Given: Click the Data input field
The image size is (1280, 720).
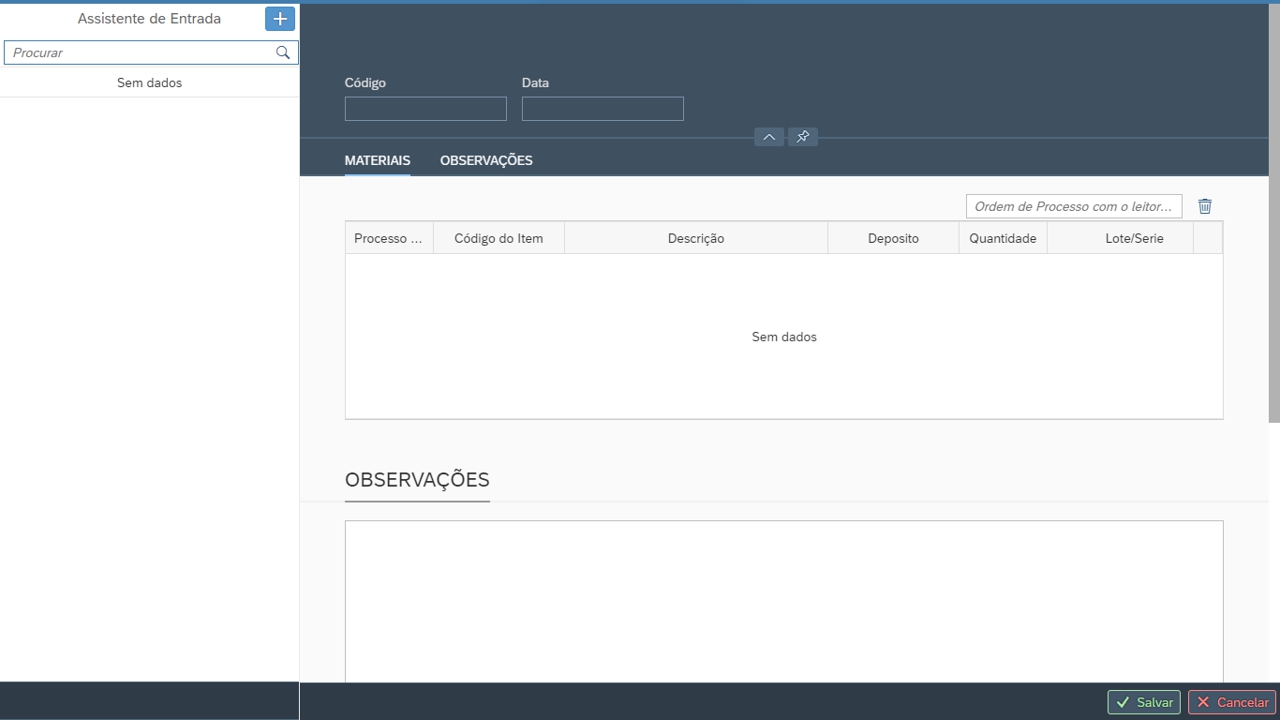Looking at the screenshot, I should [603, 109].
